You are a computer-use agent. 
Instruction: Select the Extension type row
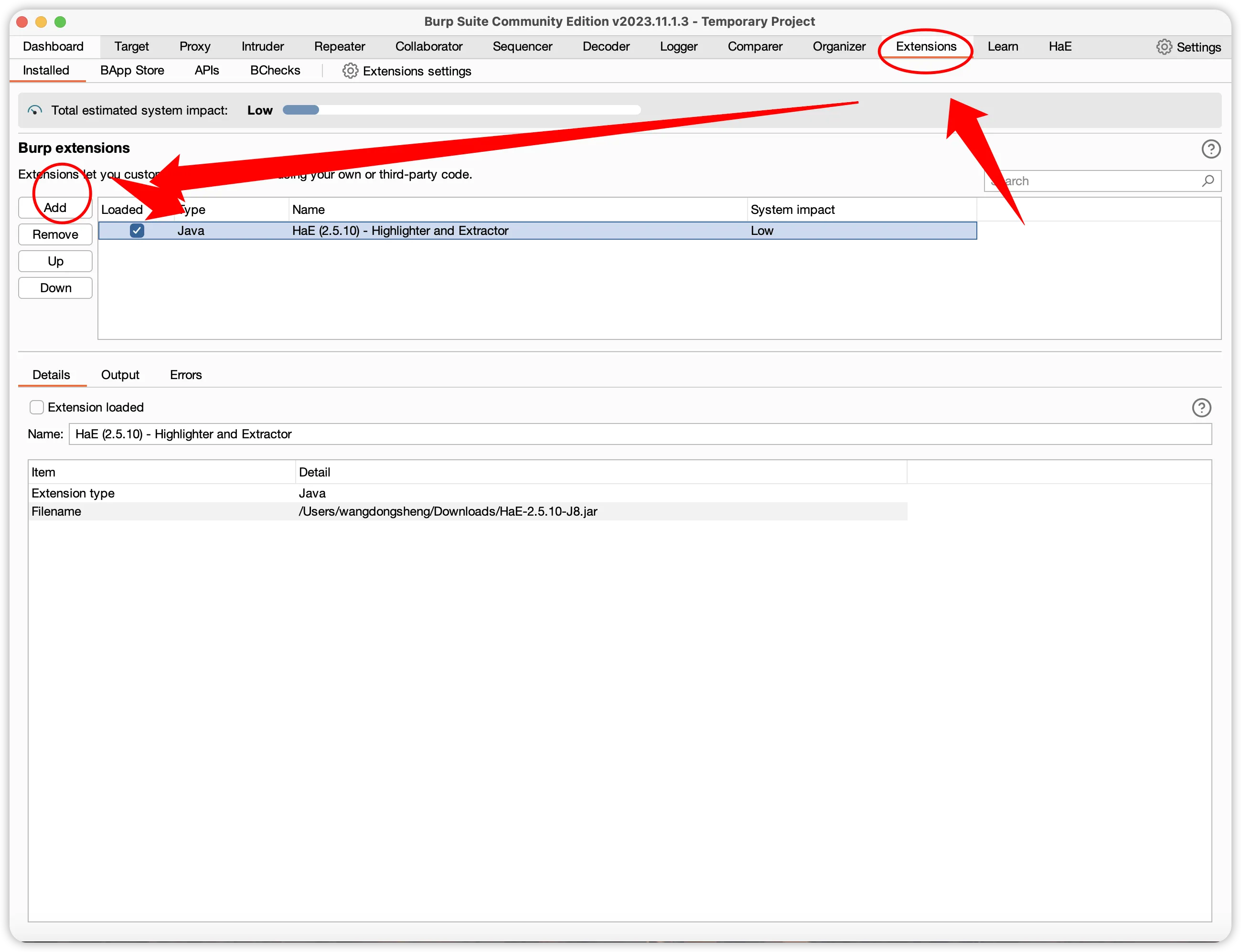click(468, 493)
